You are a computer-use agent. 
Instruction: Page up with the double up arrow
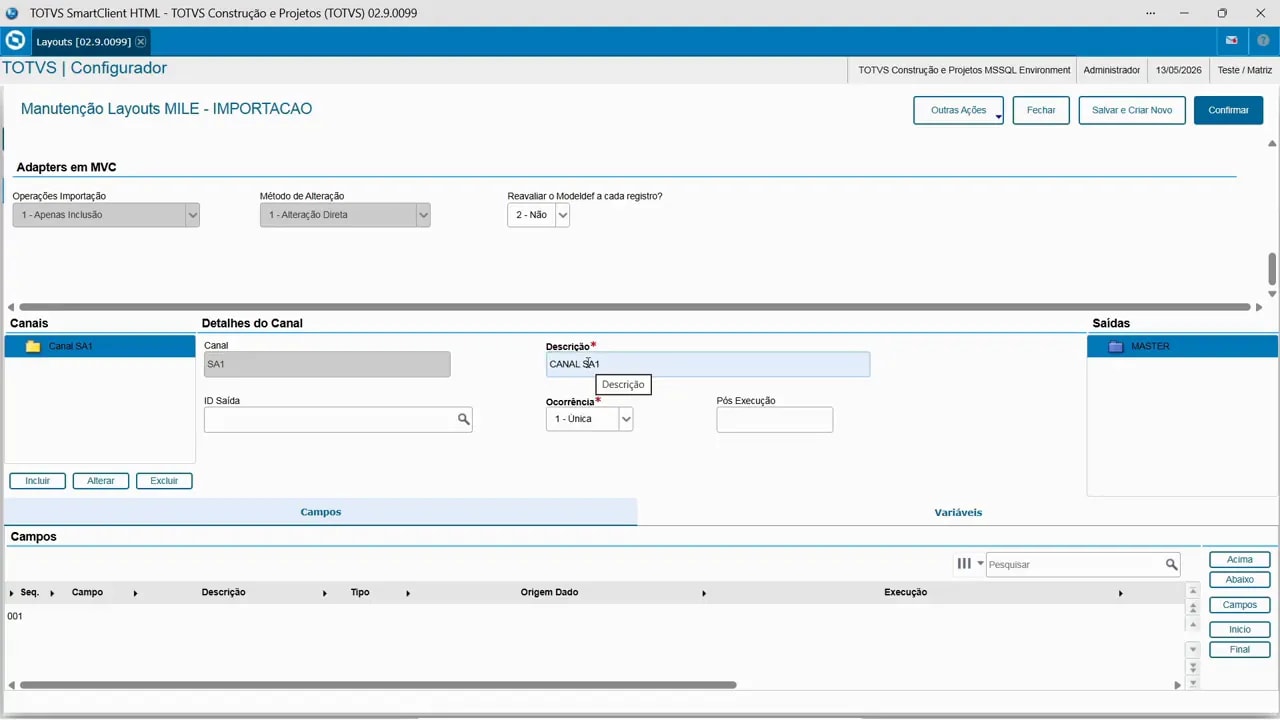tap(1193, 609)
